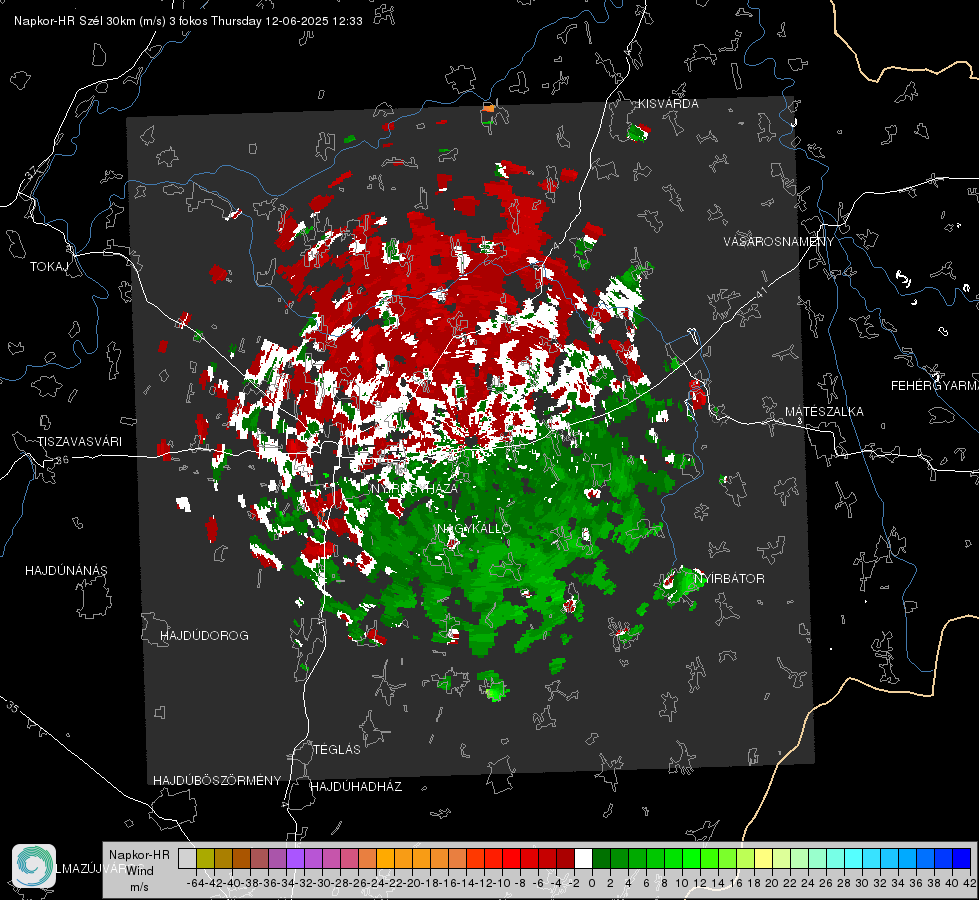
Task: Click the NYÍRBÁTOR city label
Action: click(729, 579)
